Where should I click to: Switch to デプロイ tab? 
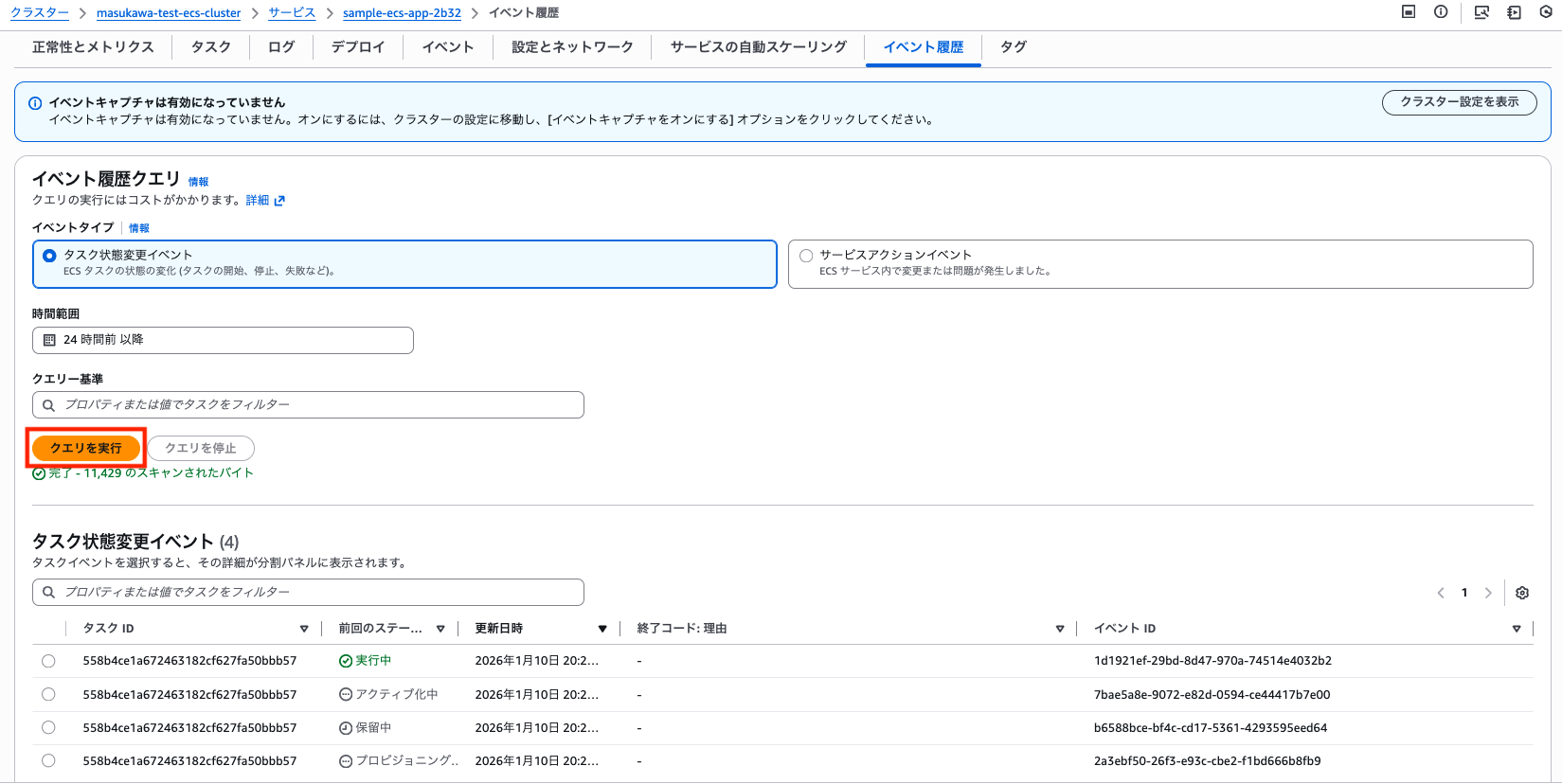357,47
